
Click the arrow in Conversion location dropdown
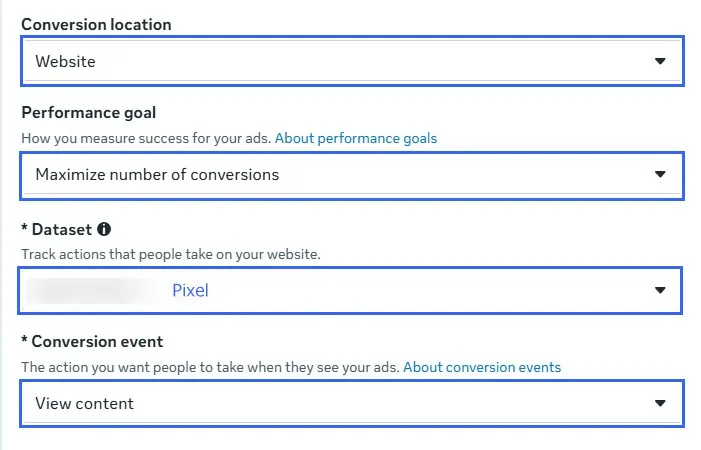660,61
